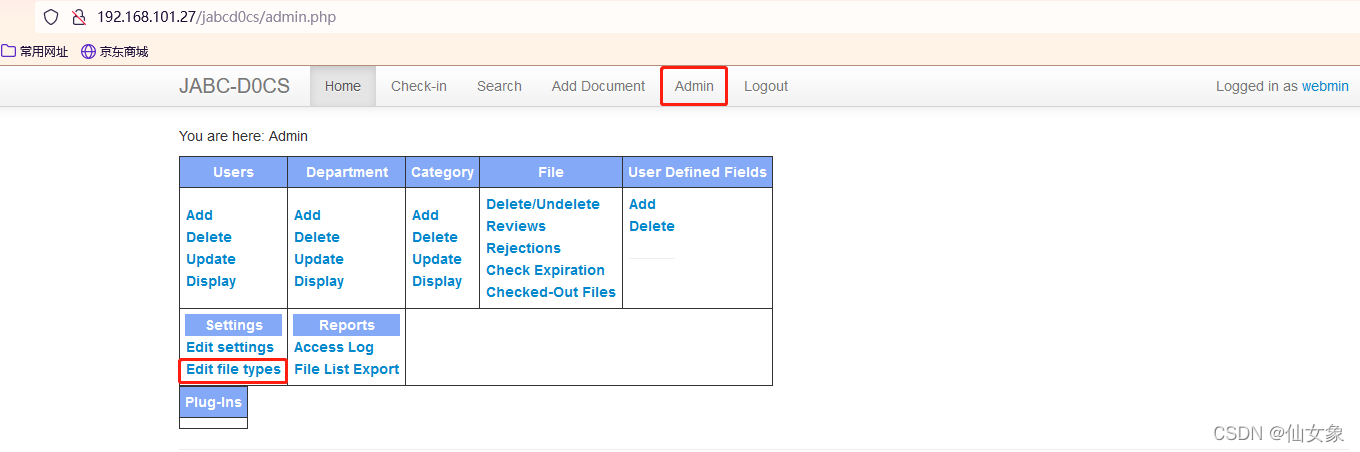Open Delete/Undelete under File
The height and width of the screenshot is (452, 1360).
tap(543, 204)
